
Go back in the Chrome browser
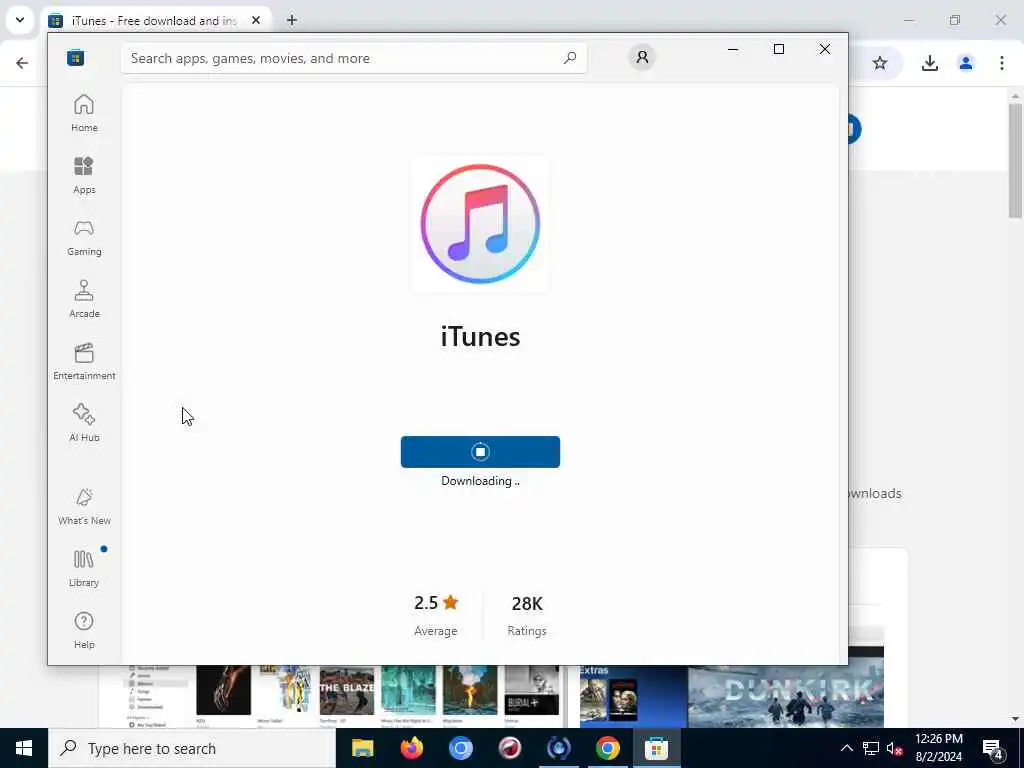22,63
